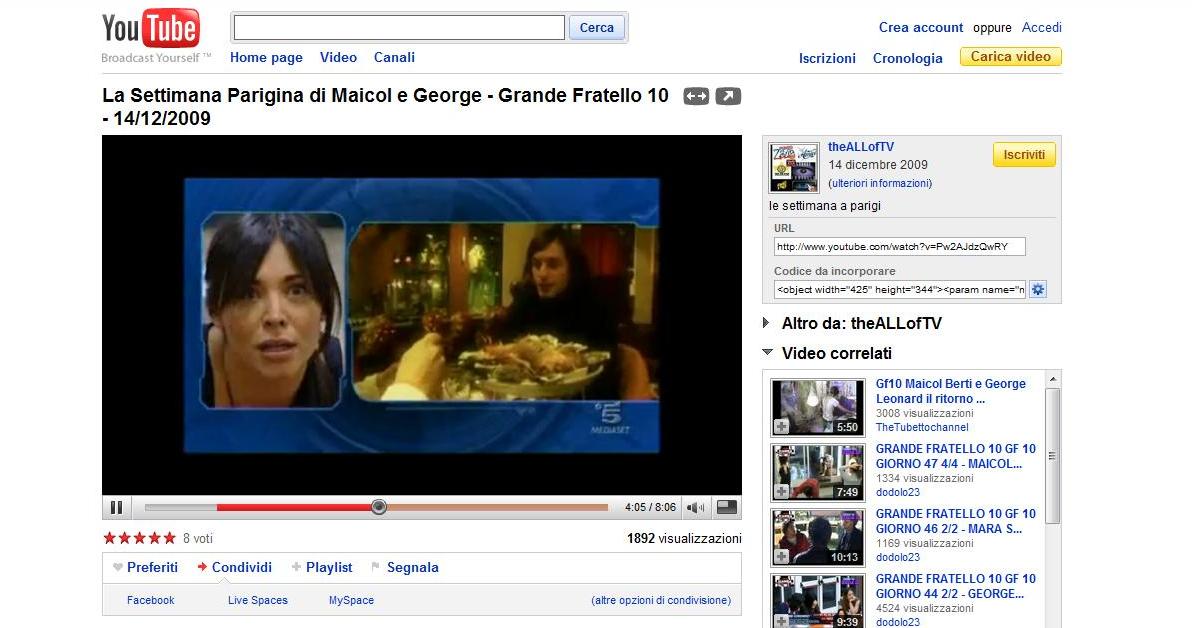Select the Segnala action tab
This screenshot has height=628, width=1192.
[x=413, y=567]
